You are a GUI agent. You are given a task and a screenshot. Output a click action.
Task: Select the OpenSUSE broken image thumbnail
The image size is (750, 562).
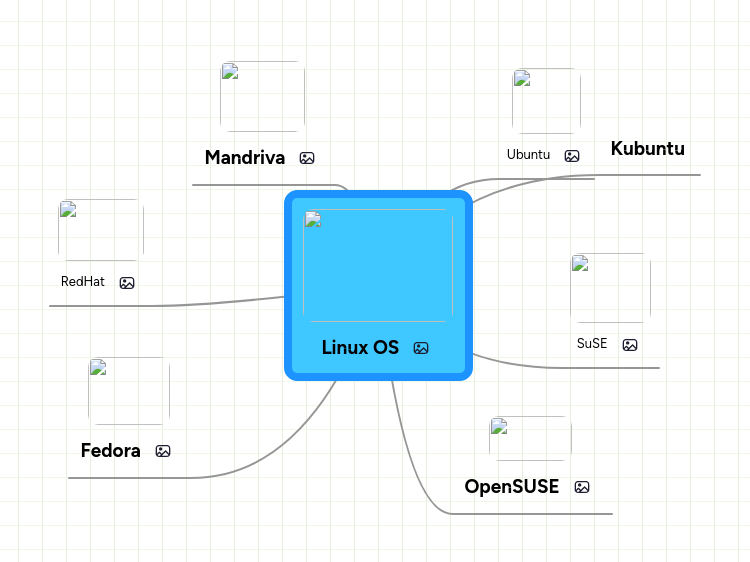pos(530,439)
